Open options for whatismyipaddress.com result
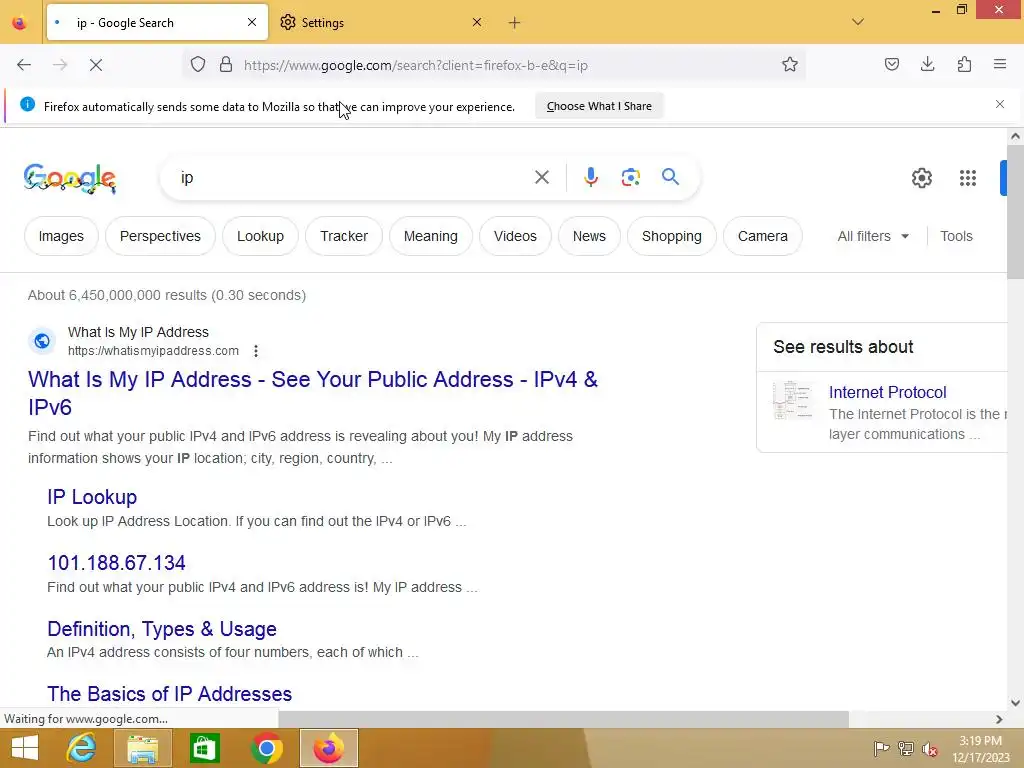The image size is (1024, 768). [256, 351]
